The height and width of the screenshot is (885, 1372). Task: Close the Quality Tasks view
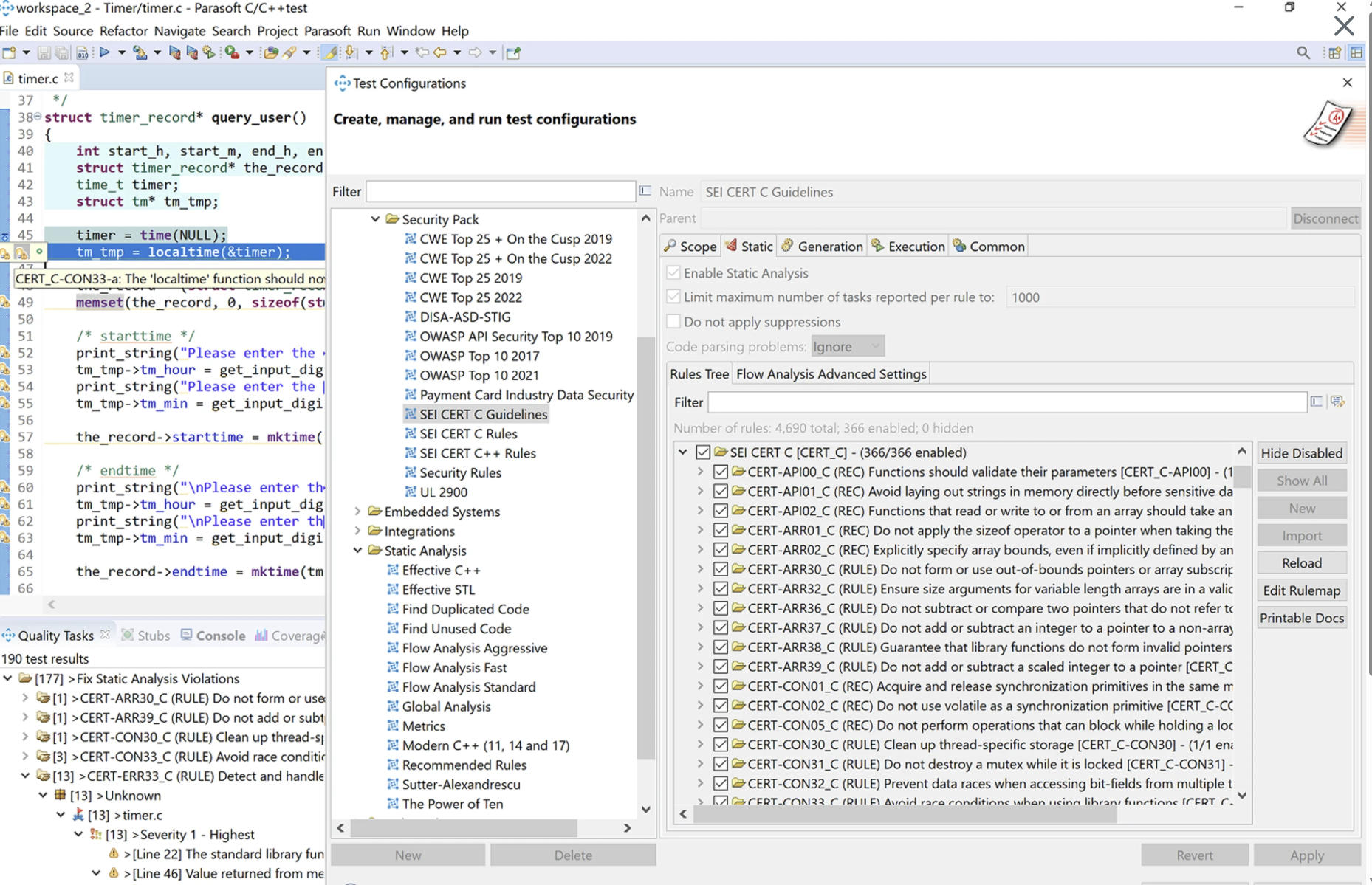[105, 635]
